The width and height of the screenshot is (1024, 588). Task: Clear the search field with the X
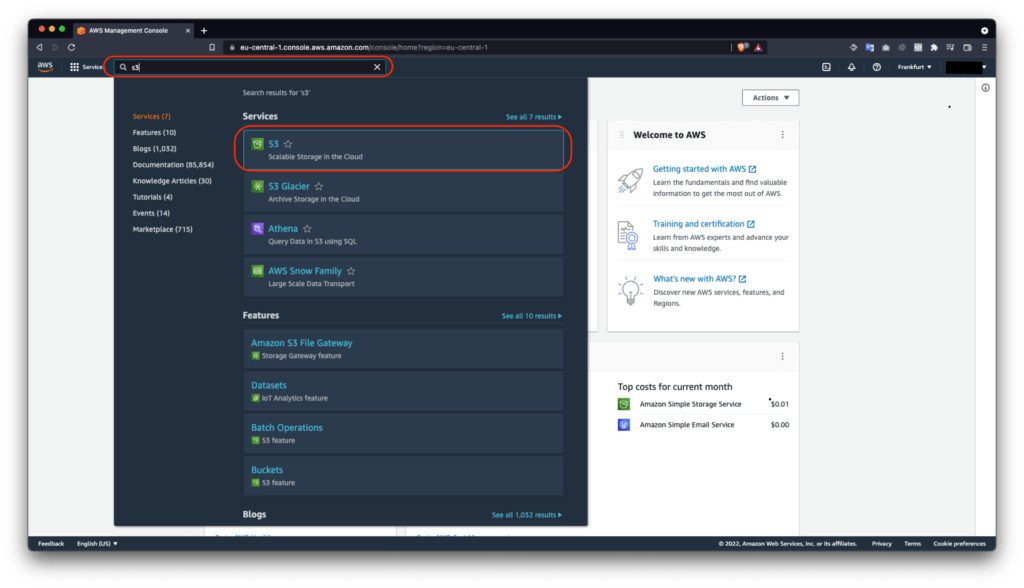click(x=377, y=66)
